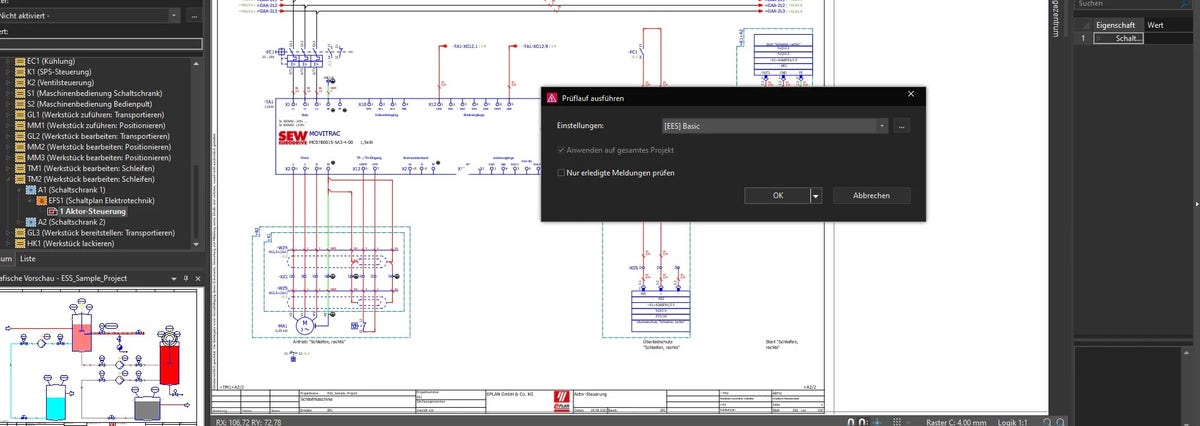Click the Abbrechen button
Screen dimensions: 1200x426
coord(871,196)
